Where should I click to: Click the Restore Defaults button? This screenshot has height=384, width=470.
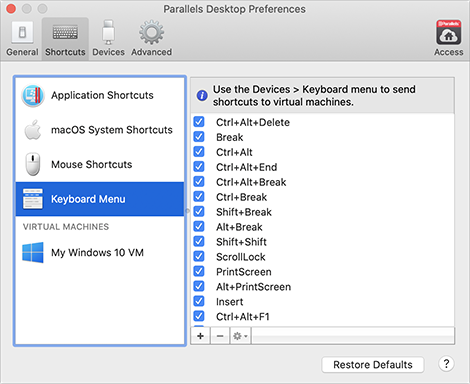pyautogui.click(x=373, y=365)
